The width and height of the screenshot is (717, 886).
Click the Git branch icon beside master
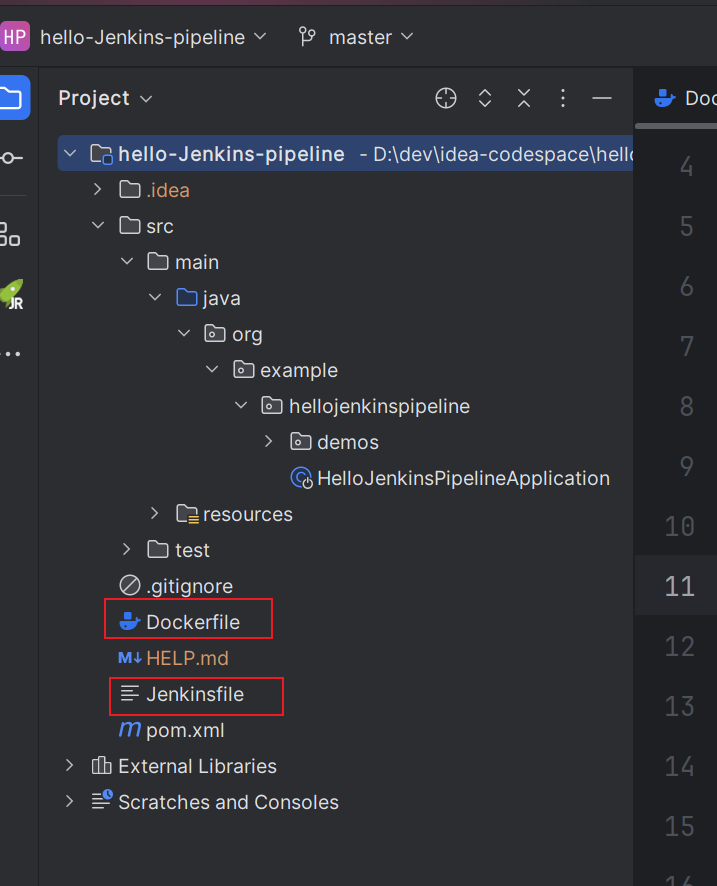pyautogui.click(x=307, y=37)
